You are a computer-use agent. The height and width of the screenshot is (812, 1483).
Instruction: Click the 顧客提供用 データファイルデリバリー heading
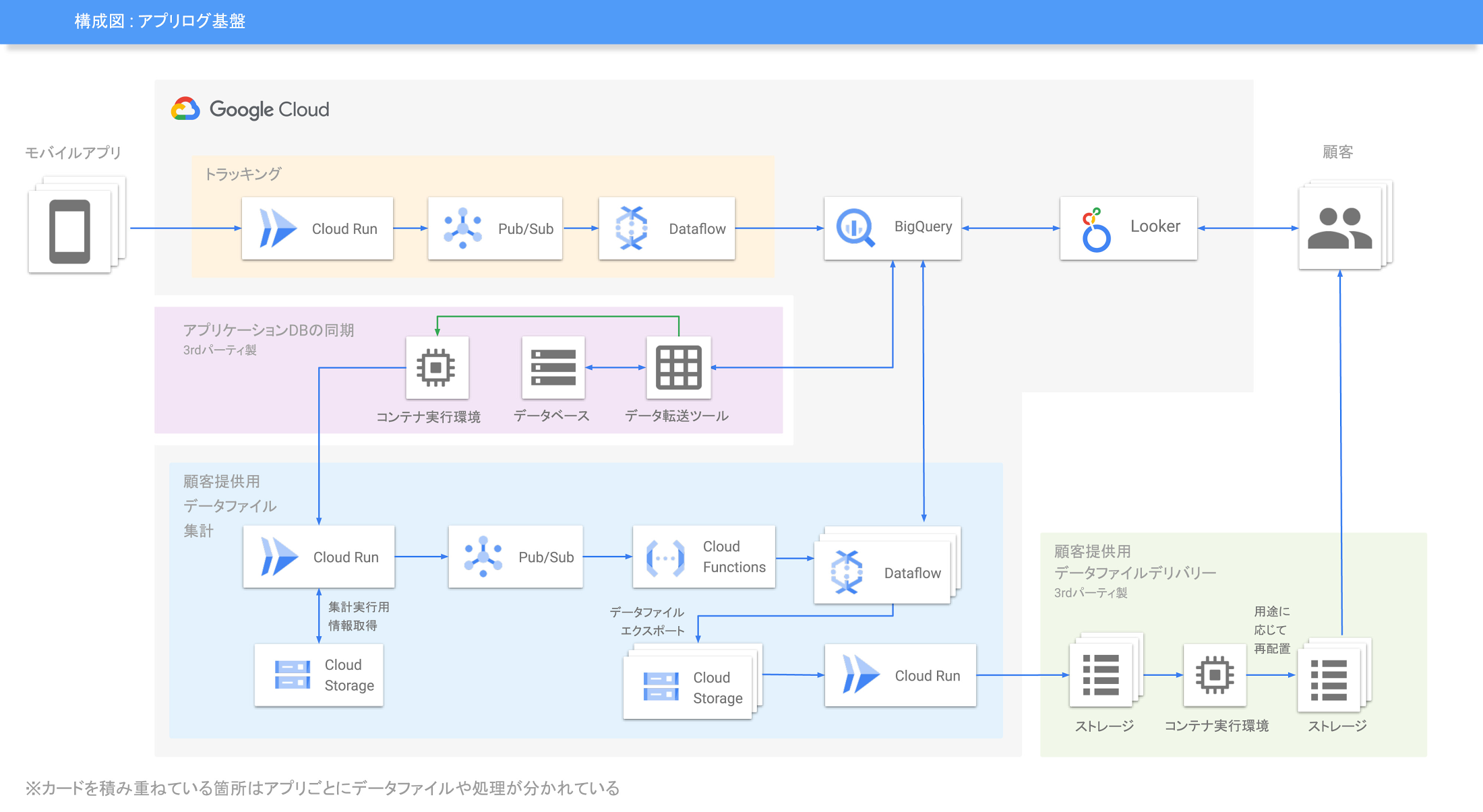point(1134,562)
